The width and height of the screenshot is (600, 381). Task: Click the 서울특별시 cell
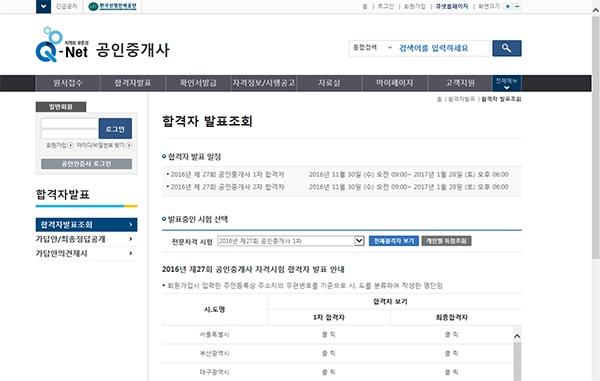point(214,334)
